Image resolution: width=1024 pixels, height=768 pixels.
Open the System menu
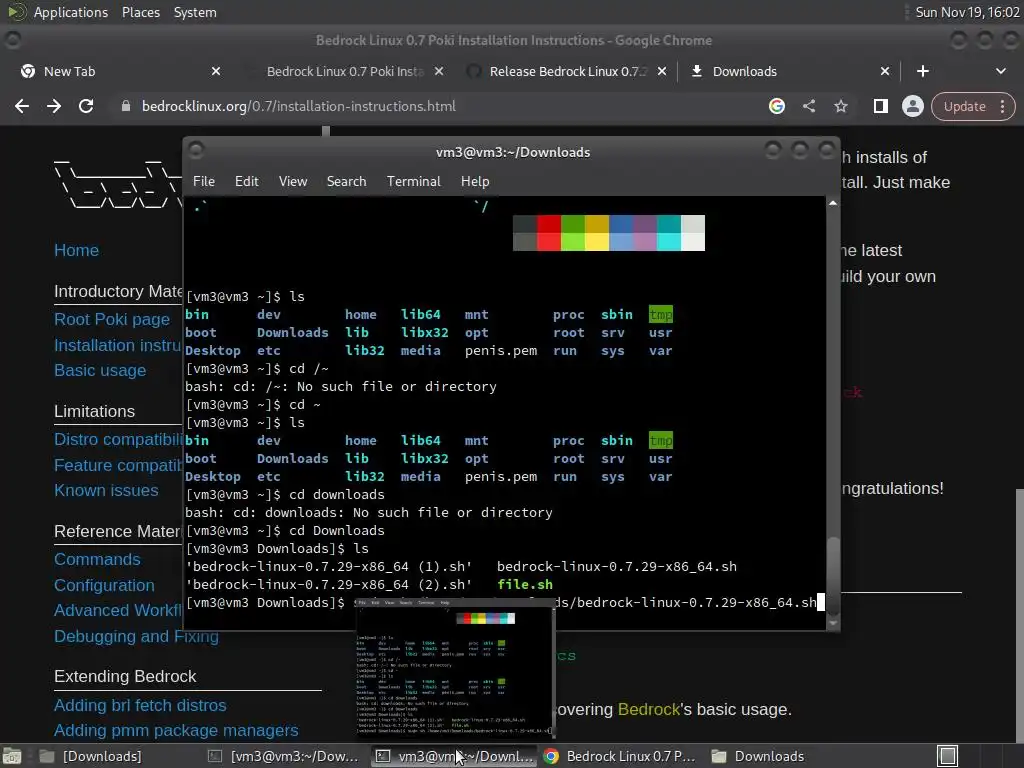[x=195, y=12]
